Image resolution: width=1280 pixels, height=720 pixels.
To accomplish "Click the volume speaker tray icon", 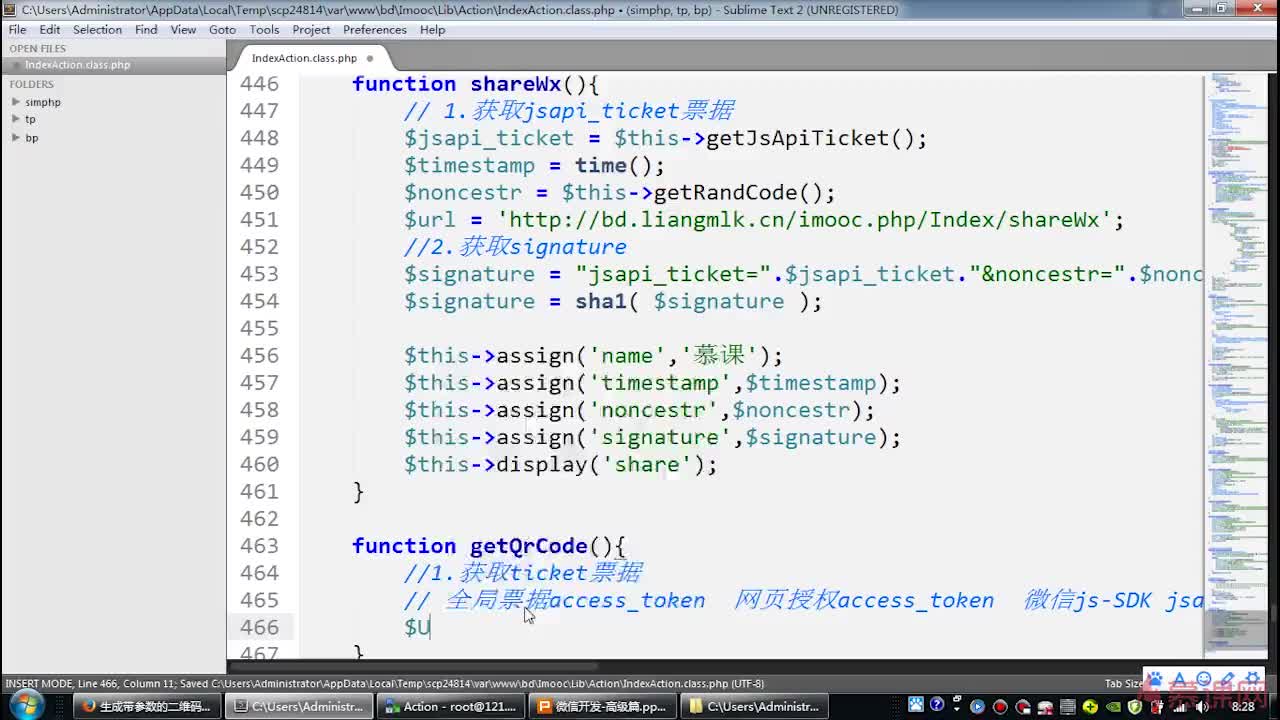I will tap(1202, 707).
